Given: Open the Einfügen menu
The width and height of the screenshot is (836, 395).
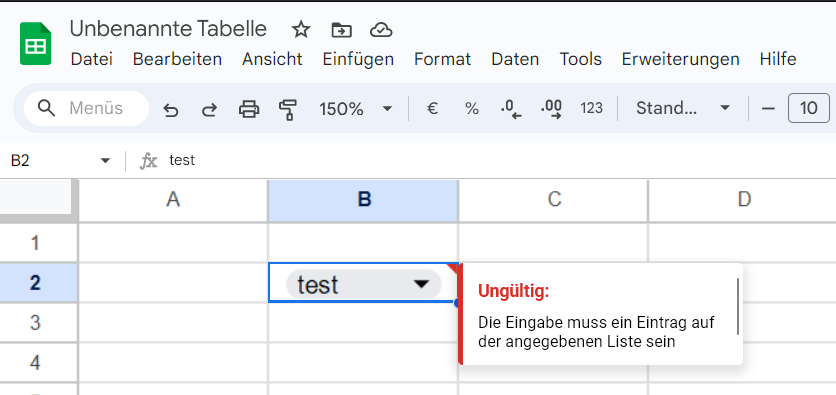Looking at the screenshot, I should (358, 59).
